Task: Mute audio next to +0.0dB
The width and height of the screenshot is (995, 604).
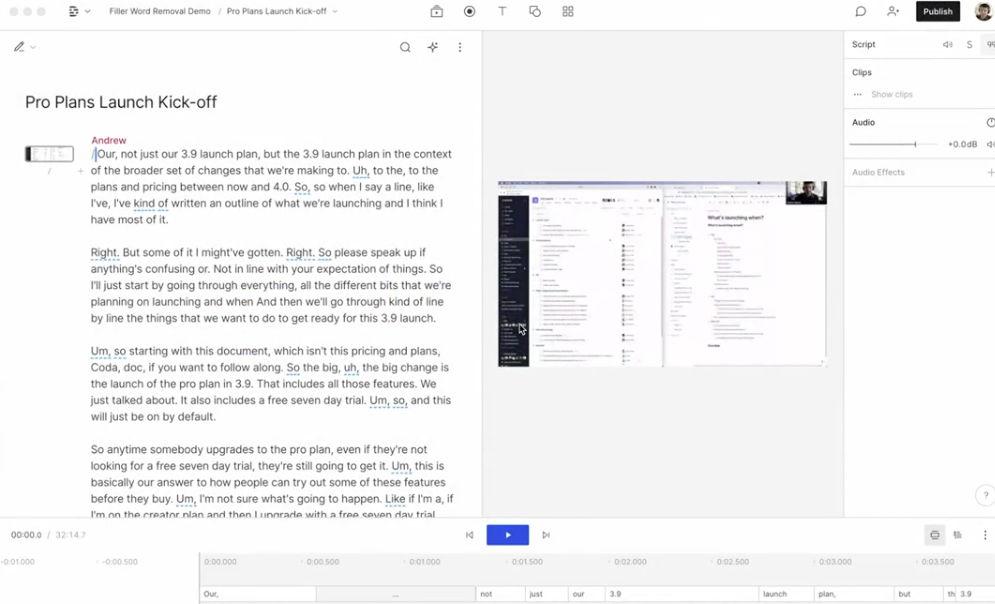Action: coord(990,144)
